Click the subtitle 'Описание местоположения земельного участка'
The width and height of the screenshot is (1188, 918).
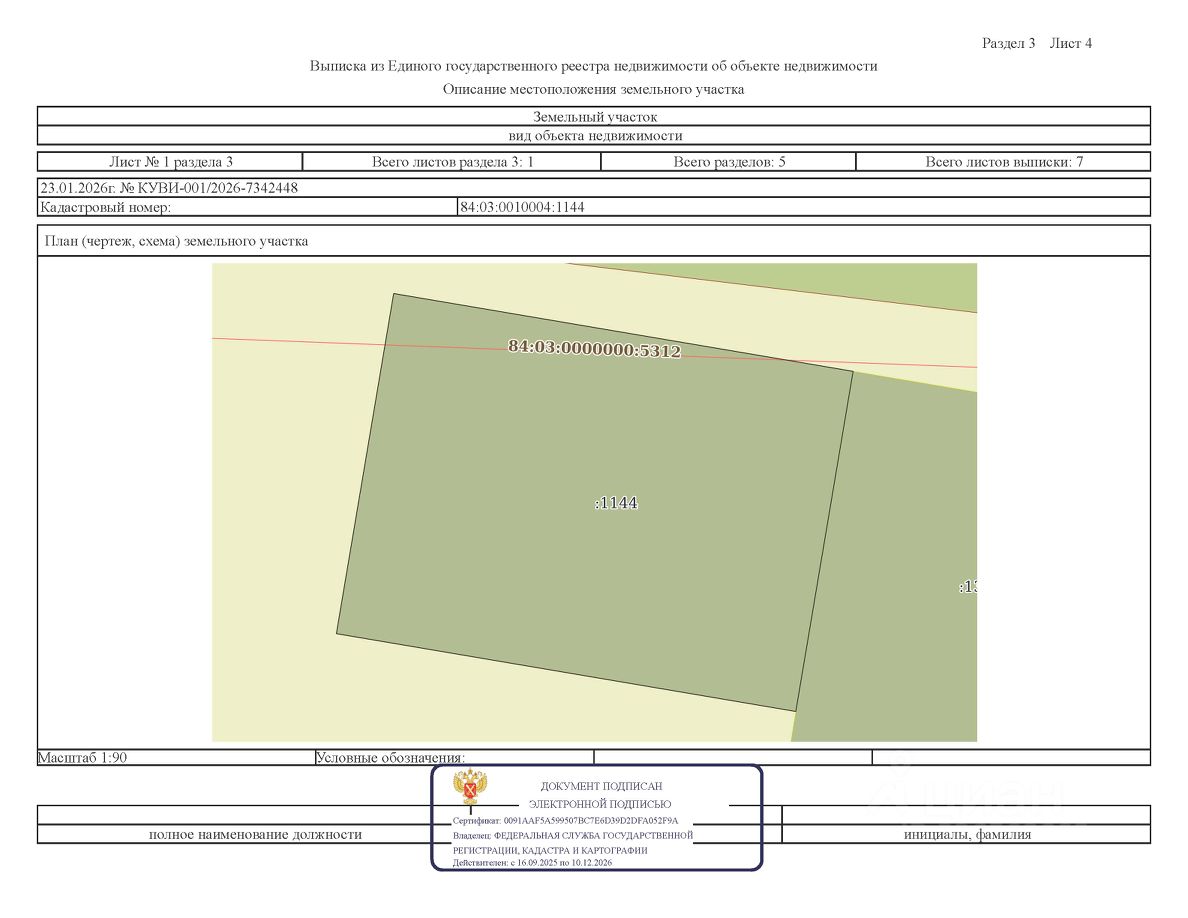click(x=593, y=89)
